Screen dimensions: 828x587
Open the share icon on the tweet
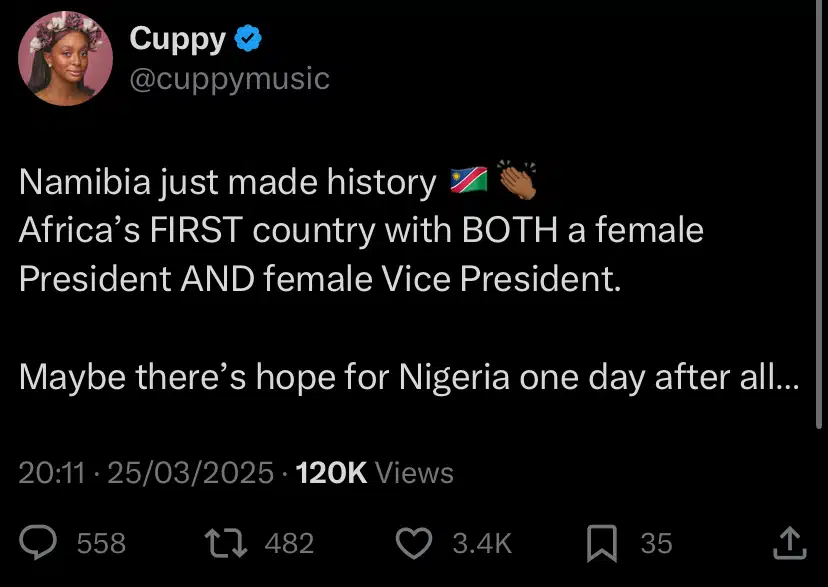pos(789,543)
